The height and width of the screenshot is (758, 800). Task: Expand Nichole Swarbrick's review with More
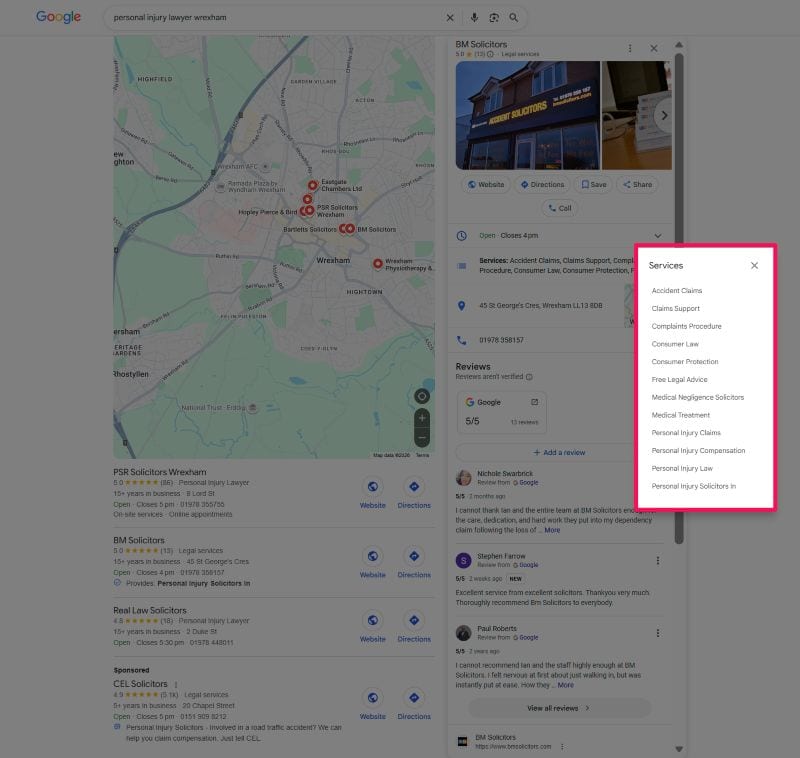[x=552, y=530]
